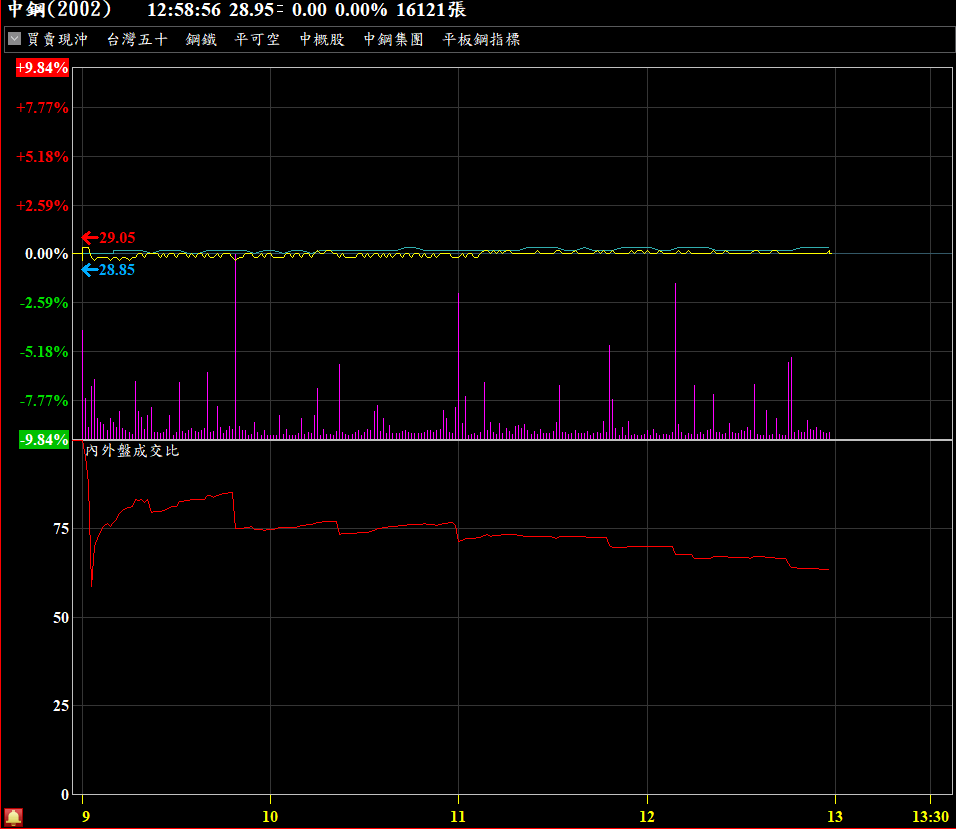Click the 內外盤成交比 indicator label

point(132,450)
